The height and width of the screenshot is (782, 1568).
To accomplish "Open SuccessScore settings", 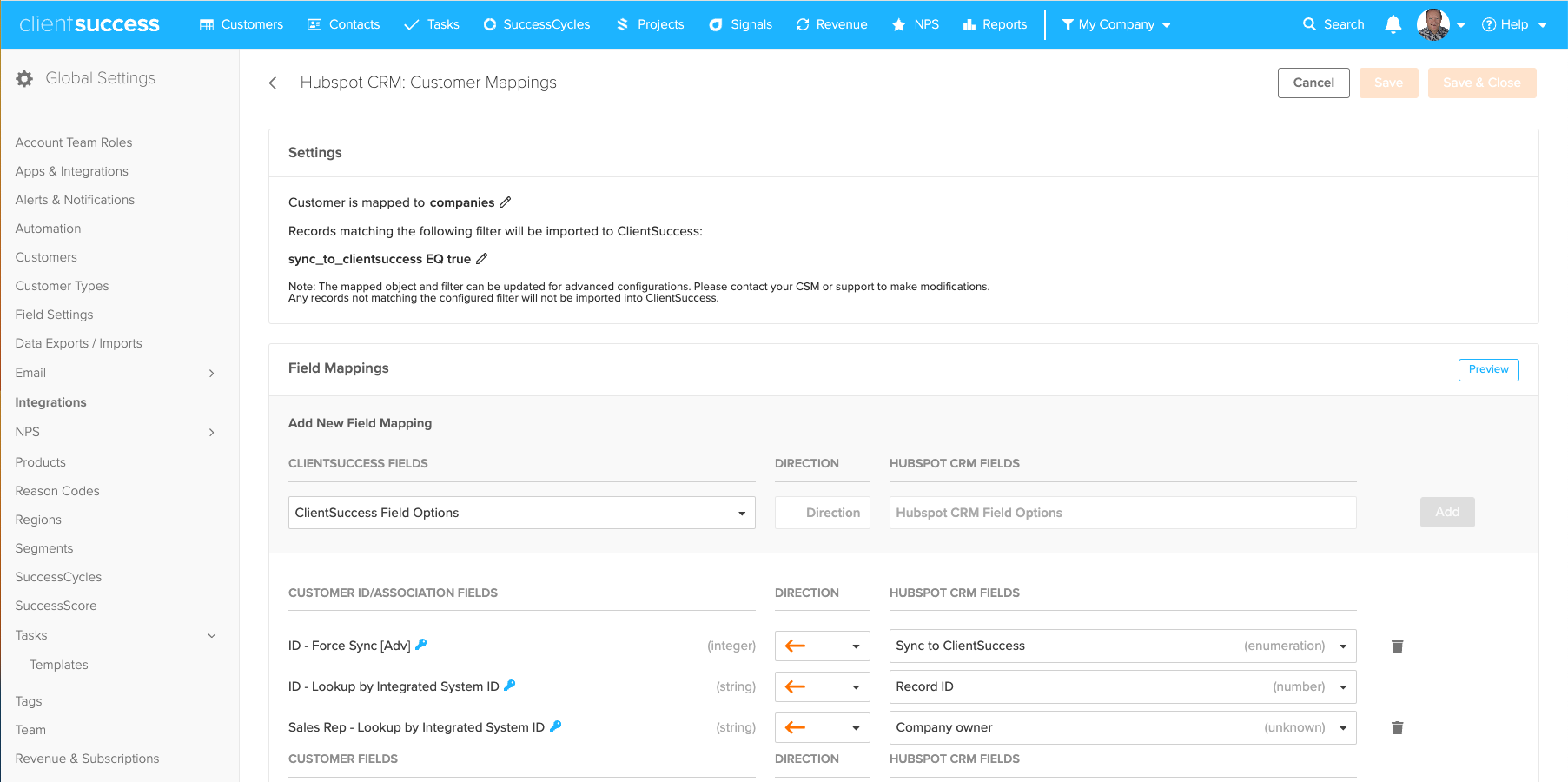I will [x=56, y=606].
